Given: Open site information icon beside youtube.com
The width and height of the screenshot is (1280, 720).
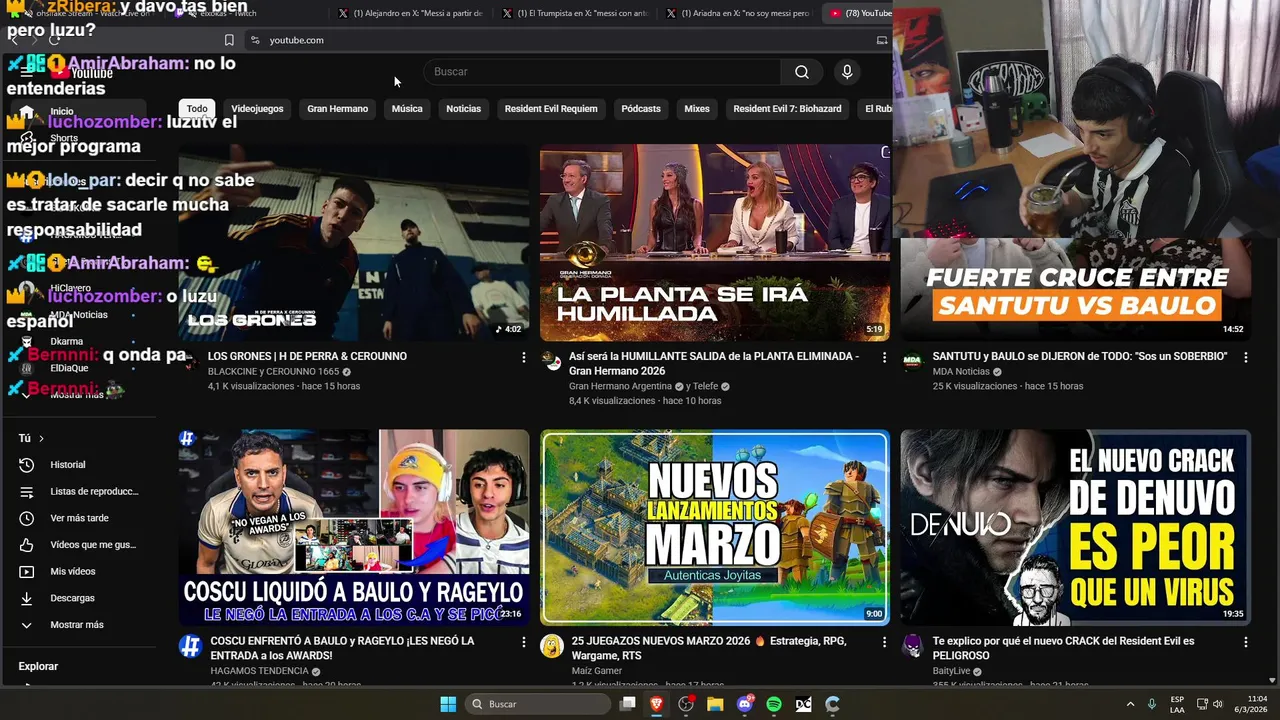Looking at the screenshot, I should tap(255, 40).
